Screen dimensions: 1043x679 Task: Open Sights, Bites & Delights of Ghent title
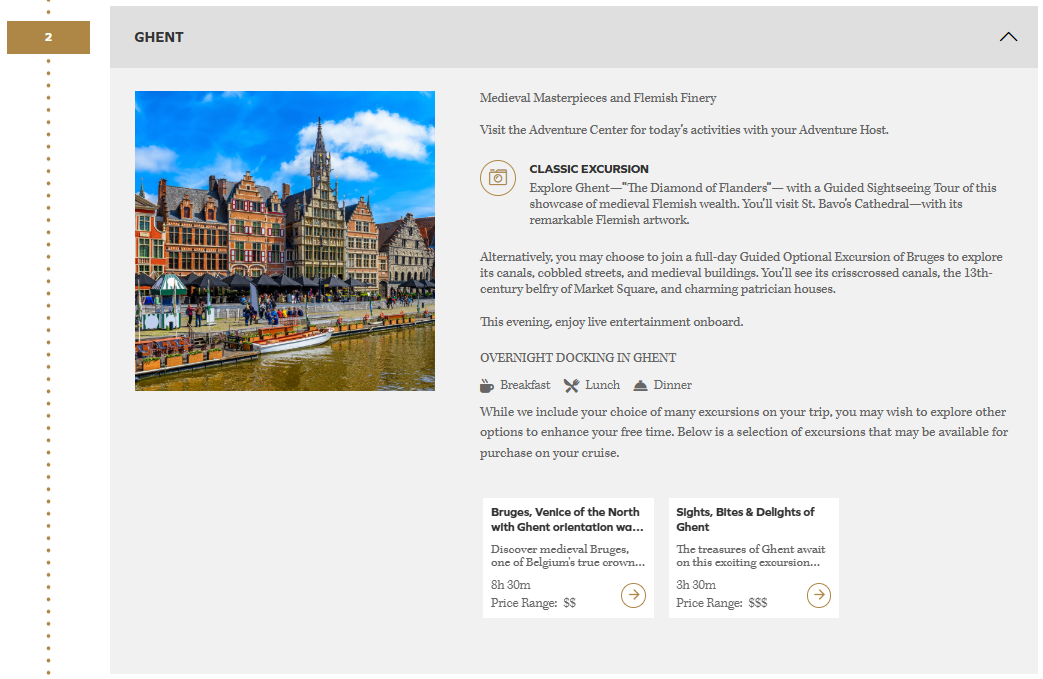(x=745, y=519)
